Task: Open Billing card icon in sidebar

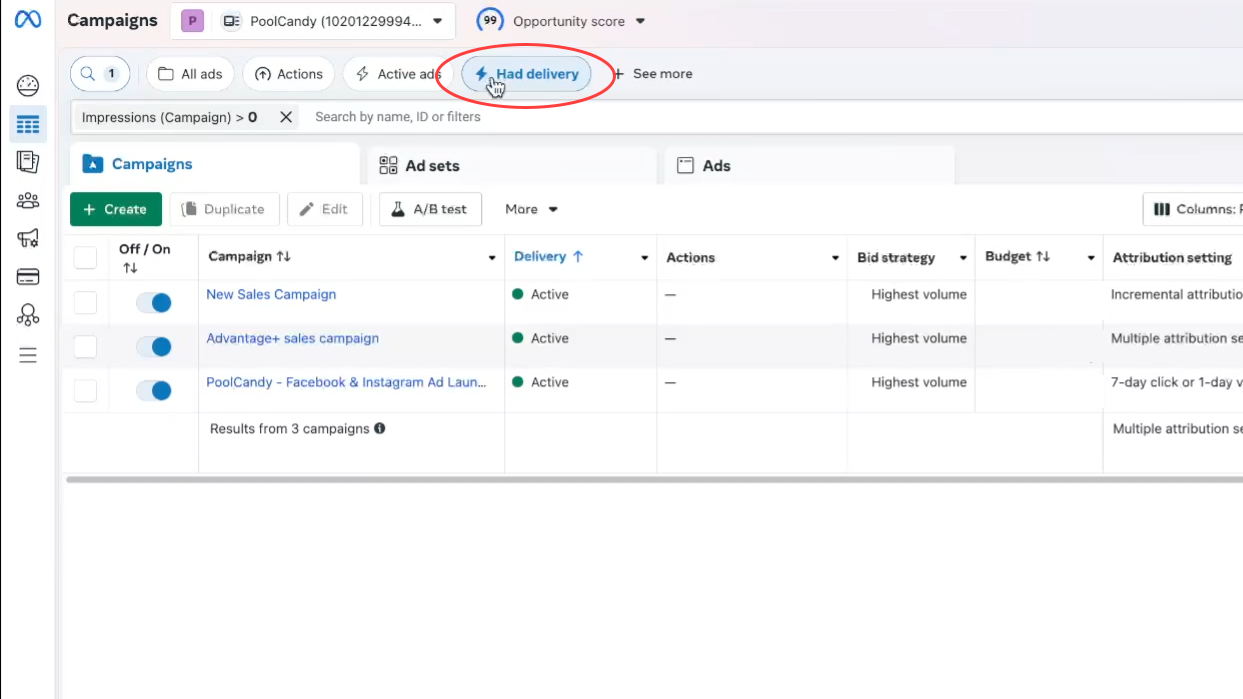Action: pos(28,277)
